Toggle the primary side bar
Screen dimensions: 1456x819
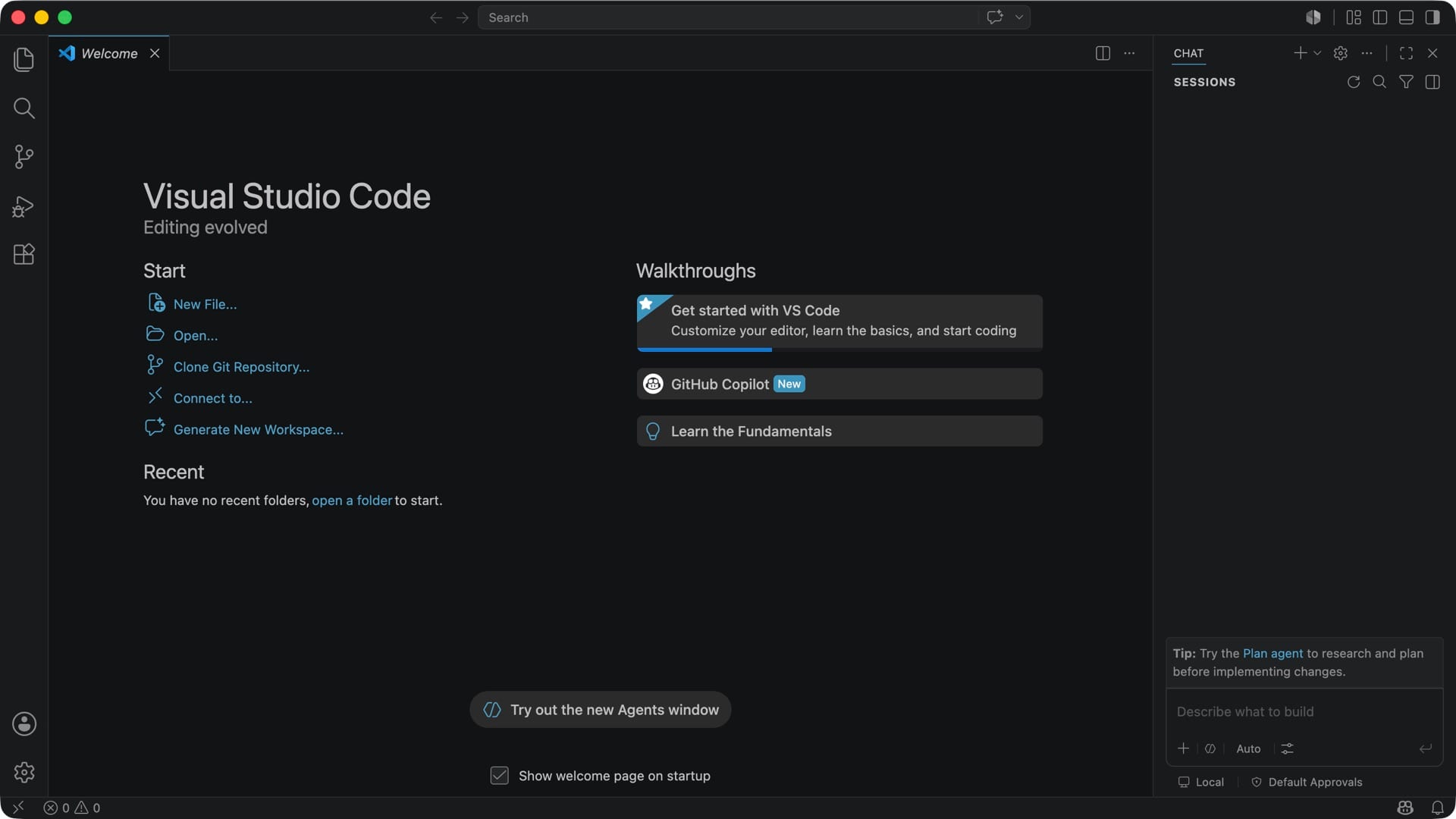point(1380,17)
